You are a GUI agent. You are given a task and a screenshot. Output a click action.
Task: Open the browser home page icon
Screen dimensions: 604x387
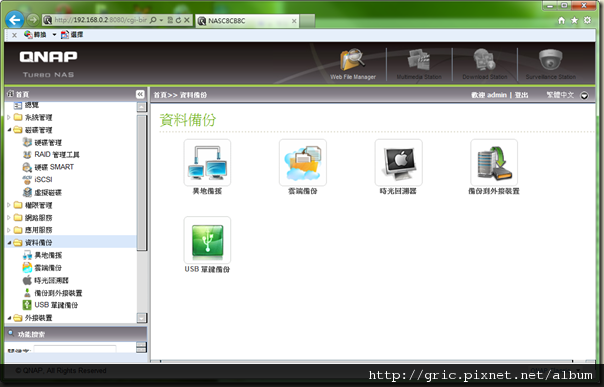click(562, 20)
